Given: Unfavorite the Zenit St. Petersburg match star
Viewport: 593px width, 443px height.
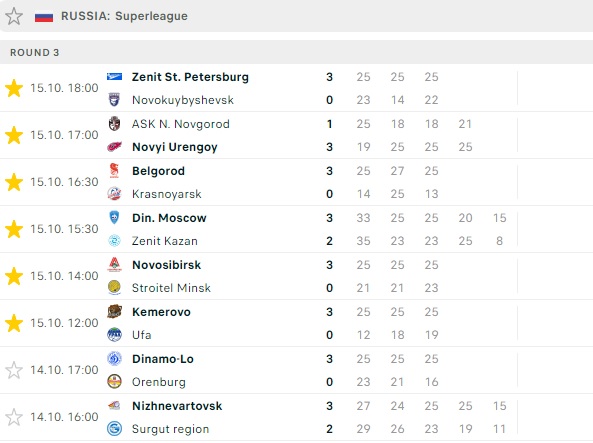Looking at the screenshot, I should (14, 88).
